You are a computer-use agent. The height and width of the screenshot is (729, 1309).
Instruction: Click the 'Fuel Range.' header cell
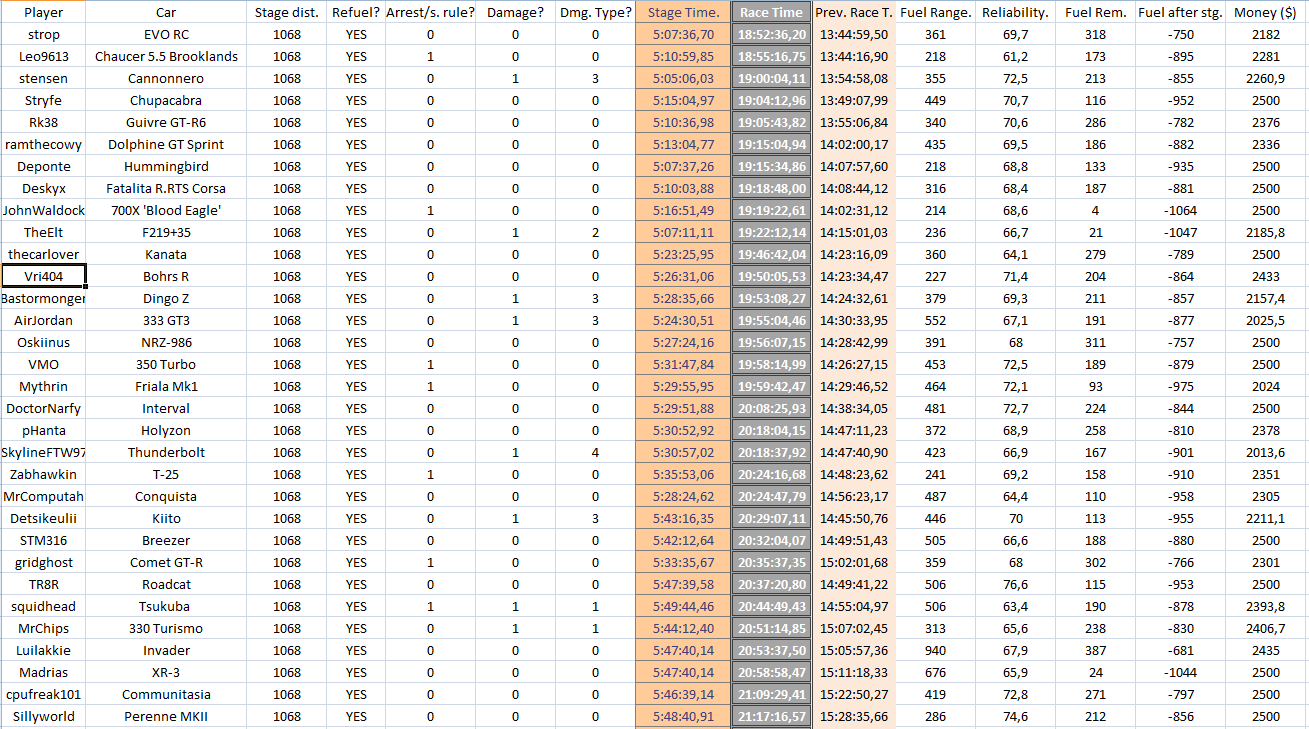click(935, 13)
